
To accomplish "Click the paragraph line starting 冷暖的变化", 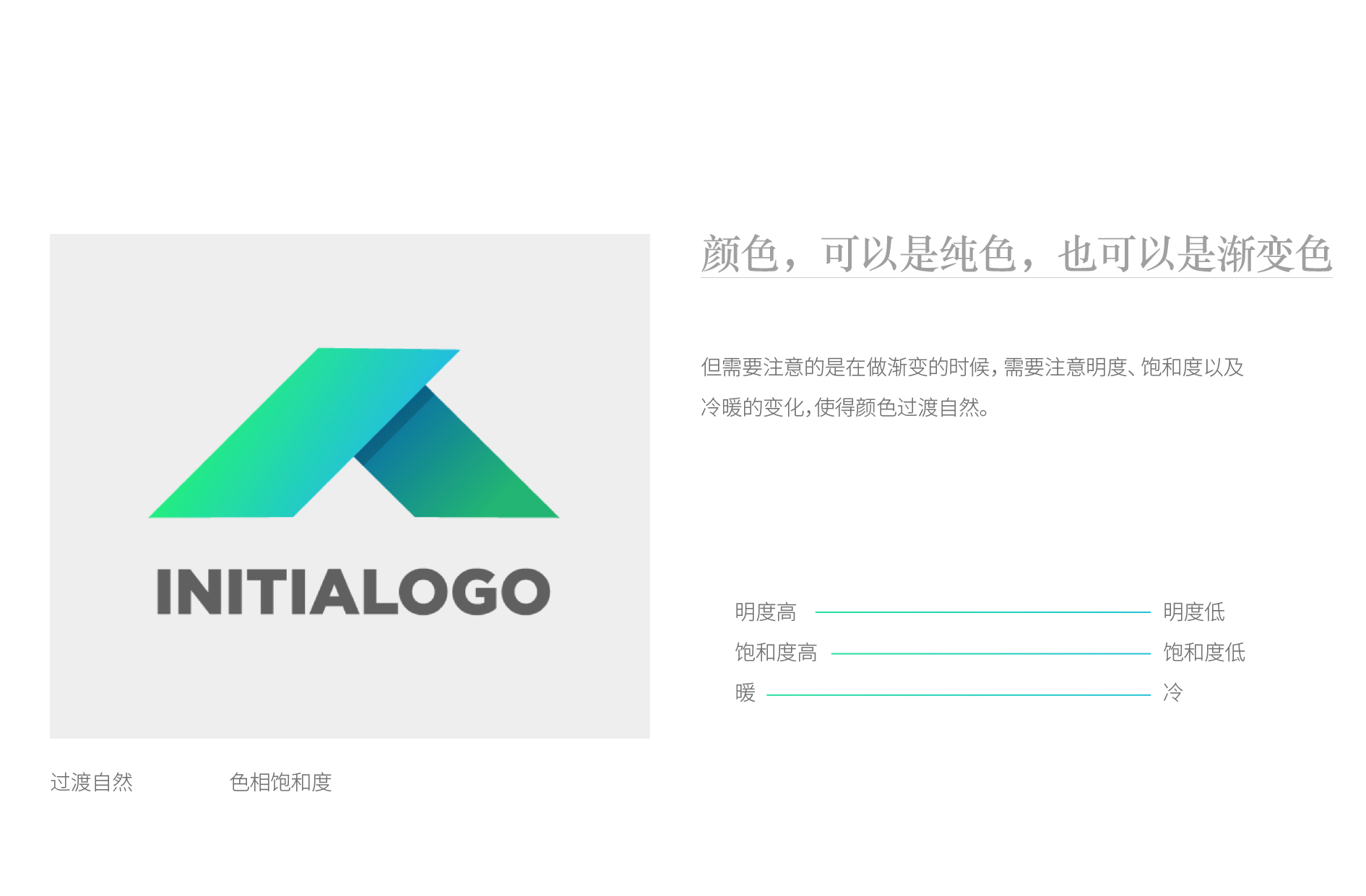I will pos(845,408).
